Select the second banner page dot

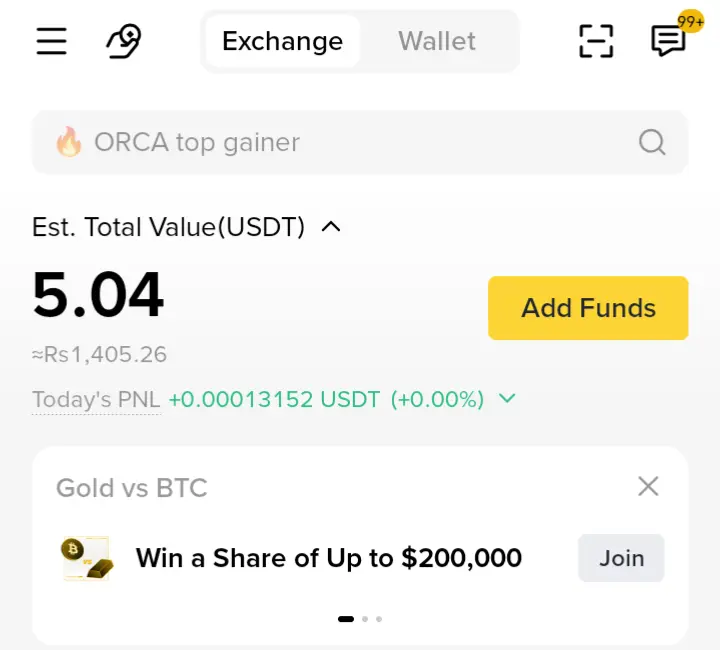(x=365, y=619)
